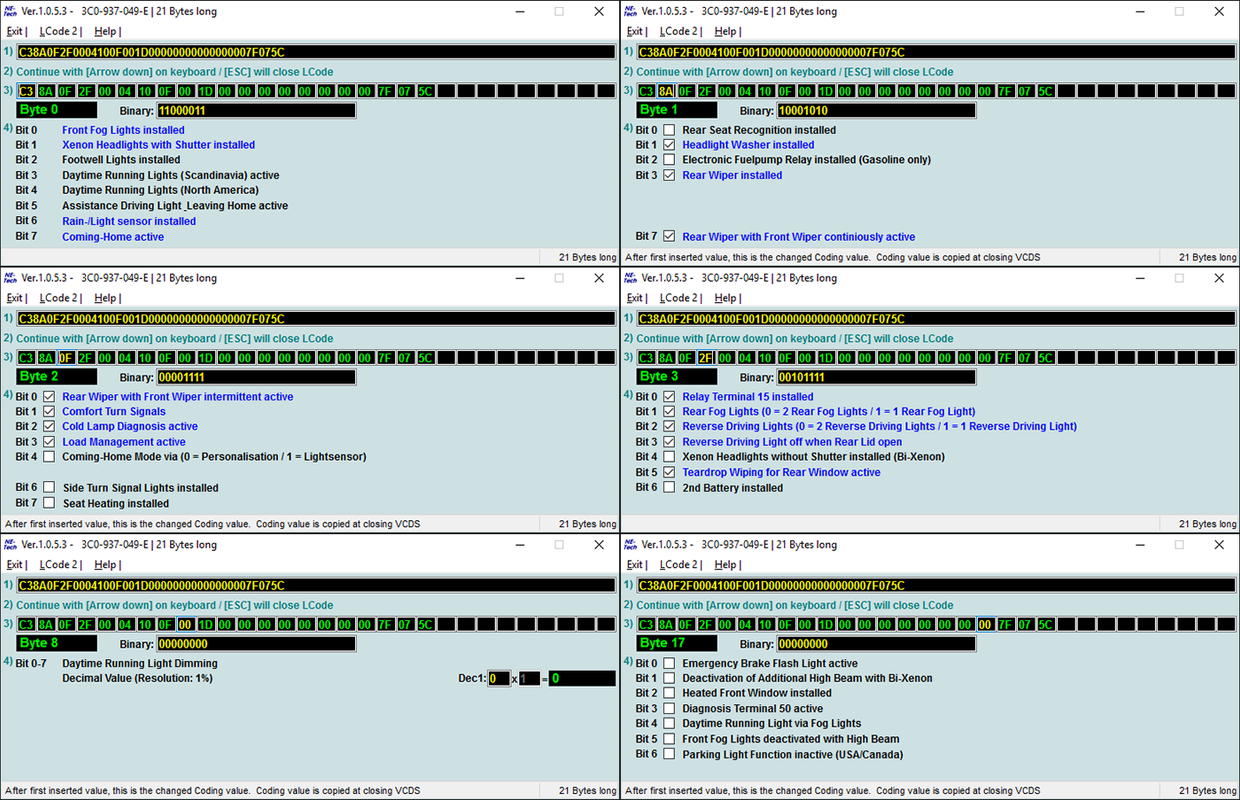Toggle Parking Light Function inactive (USA/Canada)
1240x800 pixels.
pyautogui.click(x=669, y=754)
